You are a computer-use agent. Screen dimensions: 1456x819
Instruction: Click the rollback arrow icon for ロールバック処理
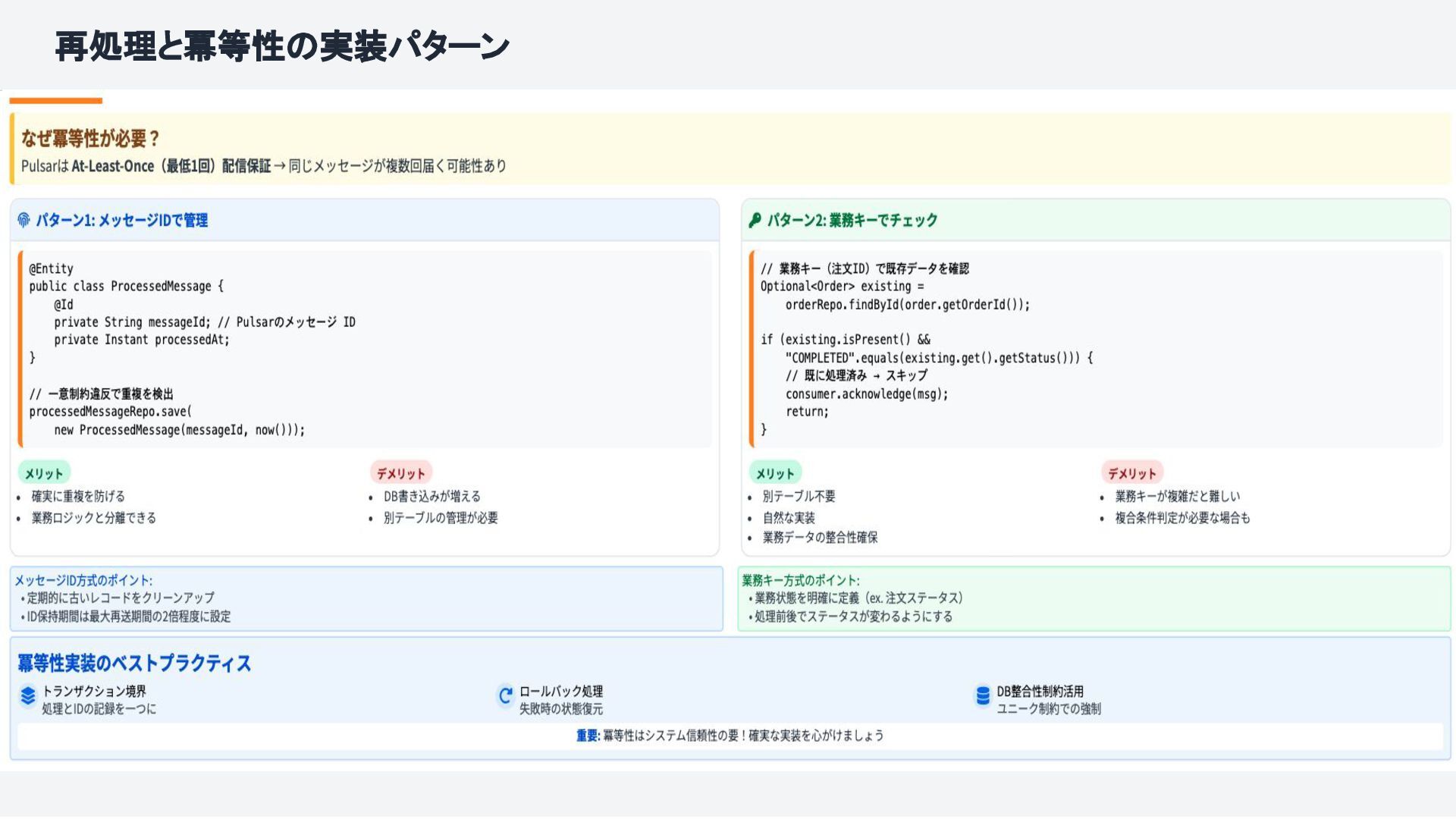pyautogui.click(x=505, y=695)
